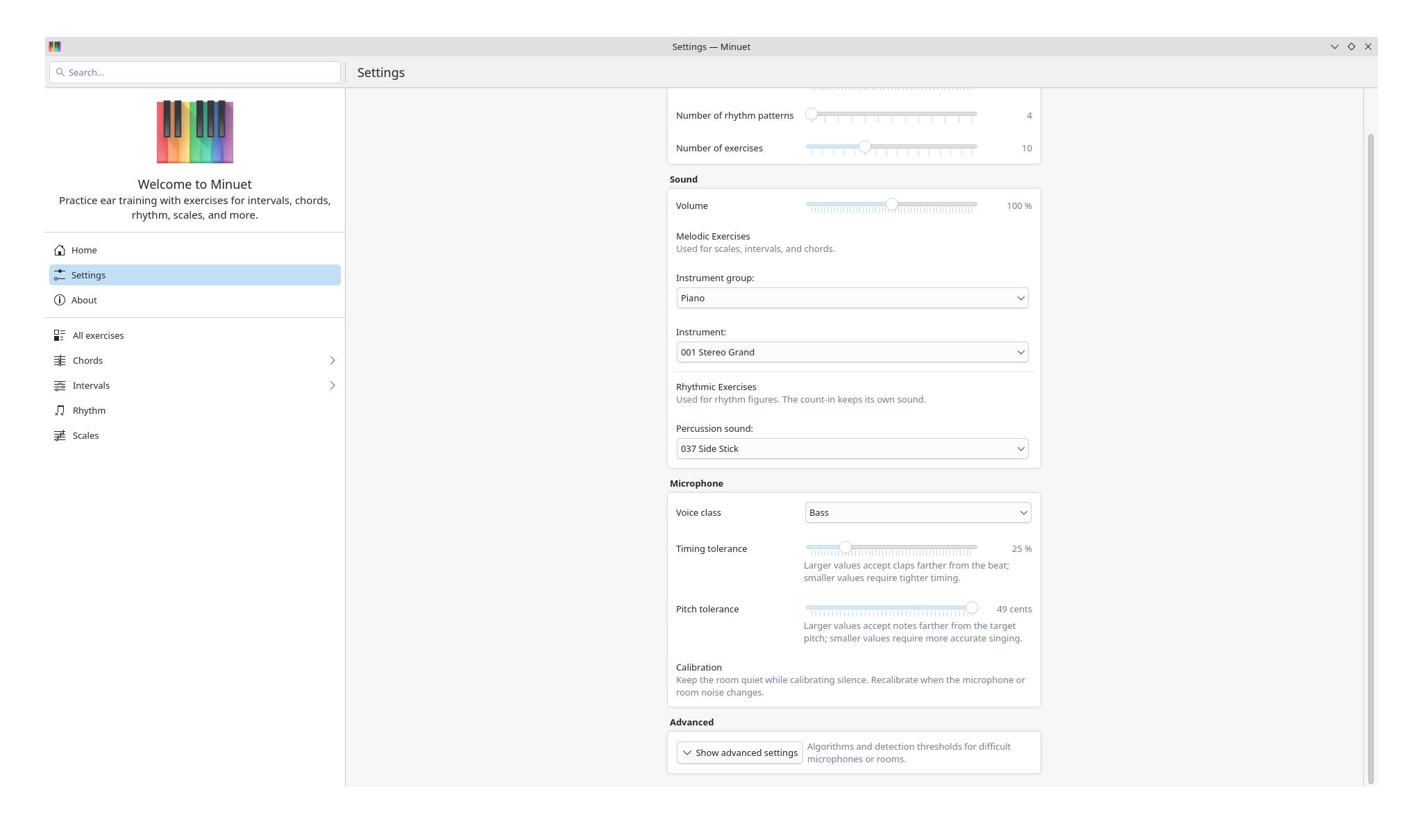This screenshot has width=1423, height=840.
Task: Click the search magnifier icon
Action: (x=60, y=72)
